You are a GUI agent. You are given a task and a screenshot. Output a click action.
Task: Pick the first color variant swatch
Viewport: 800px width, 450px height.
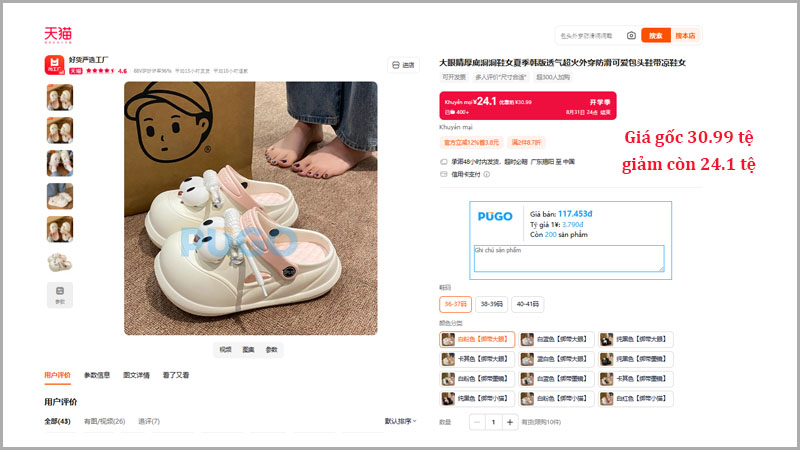click(x=477, y=339)
